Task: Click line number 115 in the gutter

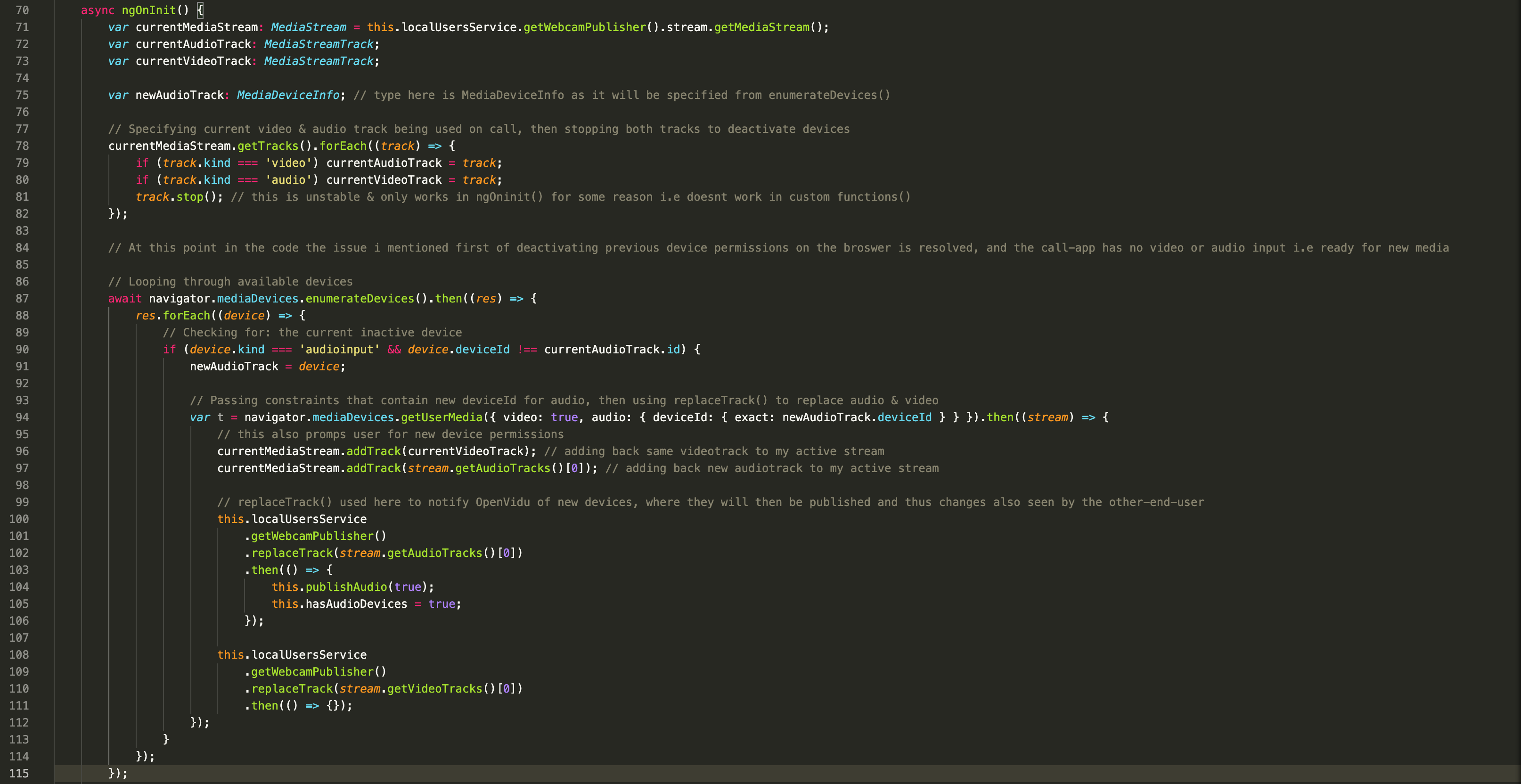Action: (x=19, y=773)
